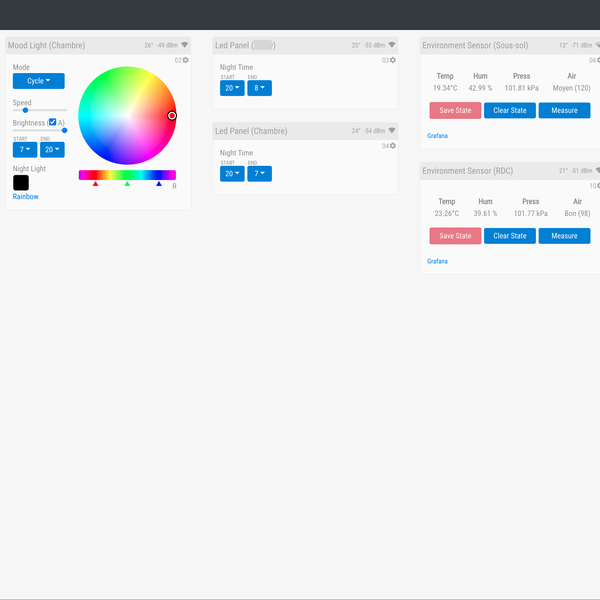Click Measure button on Sous-sol sensor
The image size is (600, 600).
[564, 110]
